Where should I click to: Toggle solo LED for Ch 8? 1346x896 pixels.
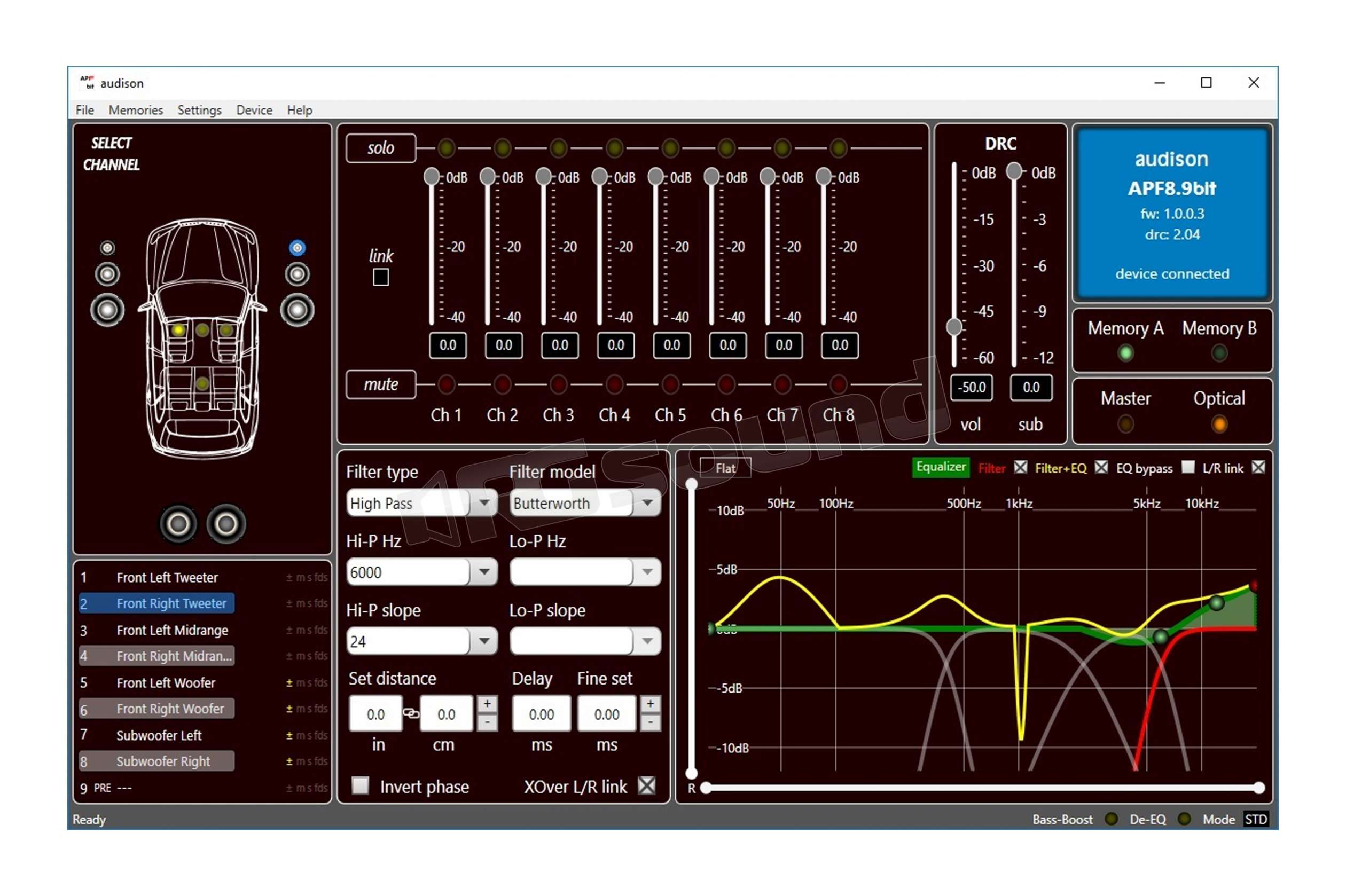click(839, 148)
